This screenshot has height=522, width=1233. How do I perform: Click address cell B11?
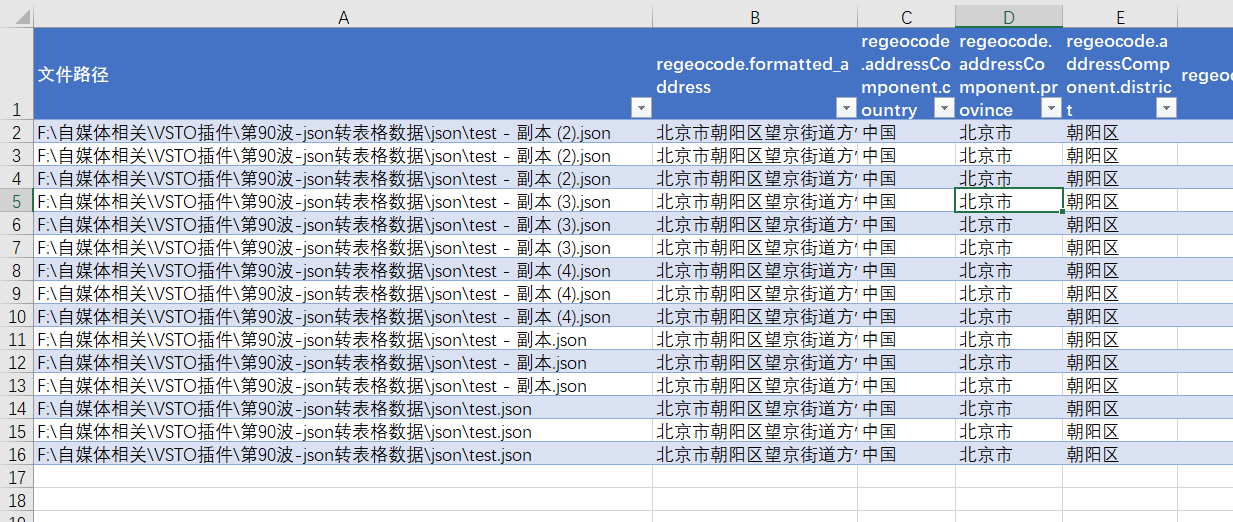[x=755, y=339]
